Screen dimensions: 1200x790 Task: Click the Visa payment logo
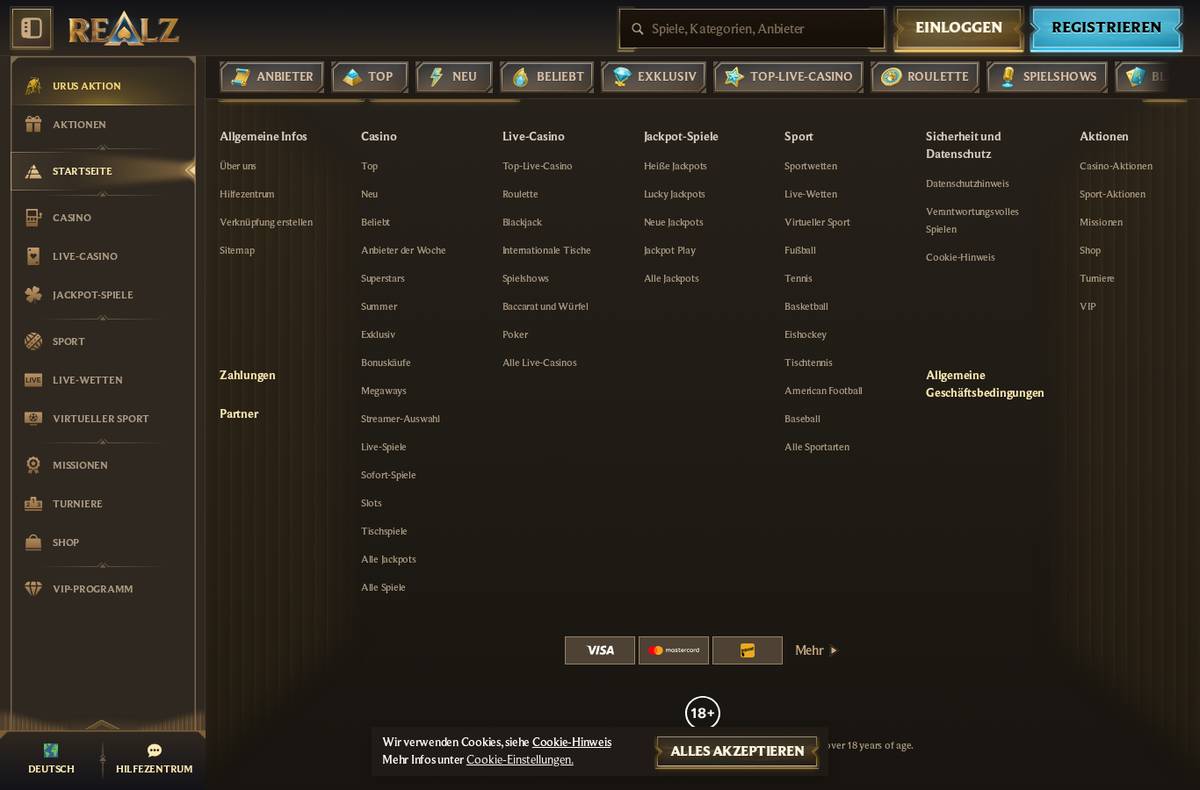point(600,650)
